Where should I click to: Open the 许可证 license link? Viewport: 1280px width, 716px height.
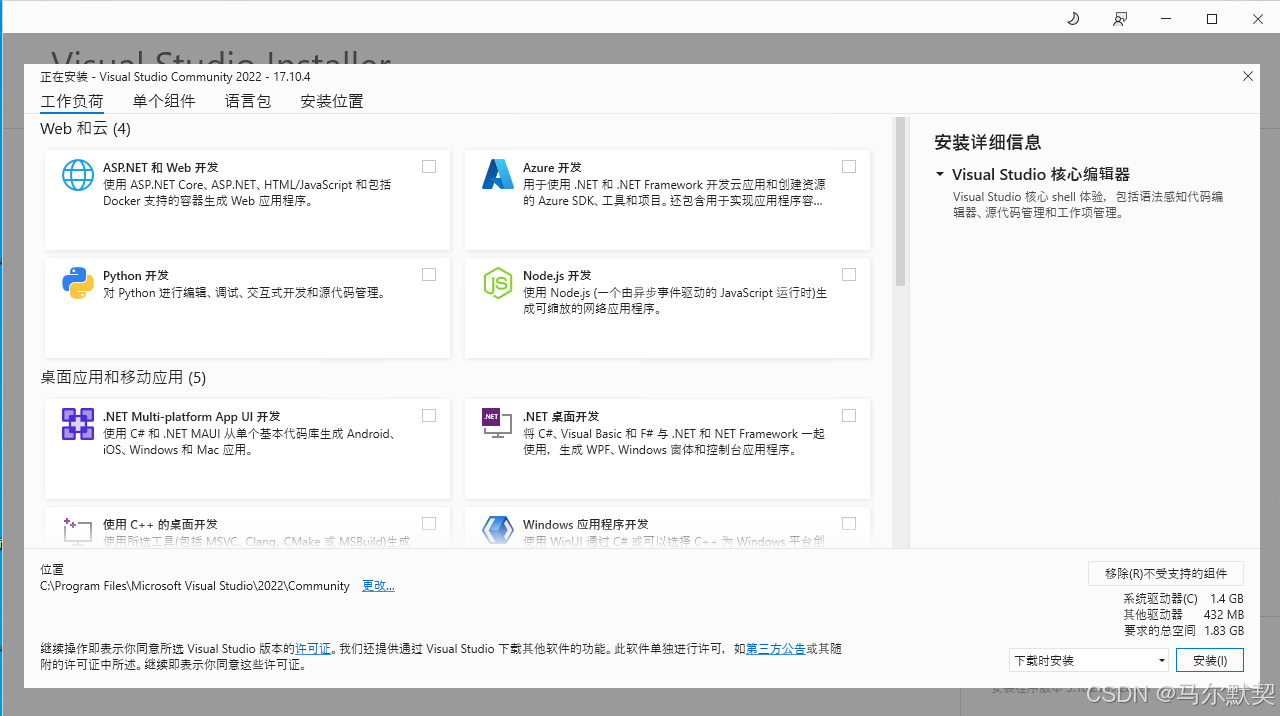tap(313, 649)
